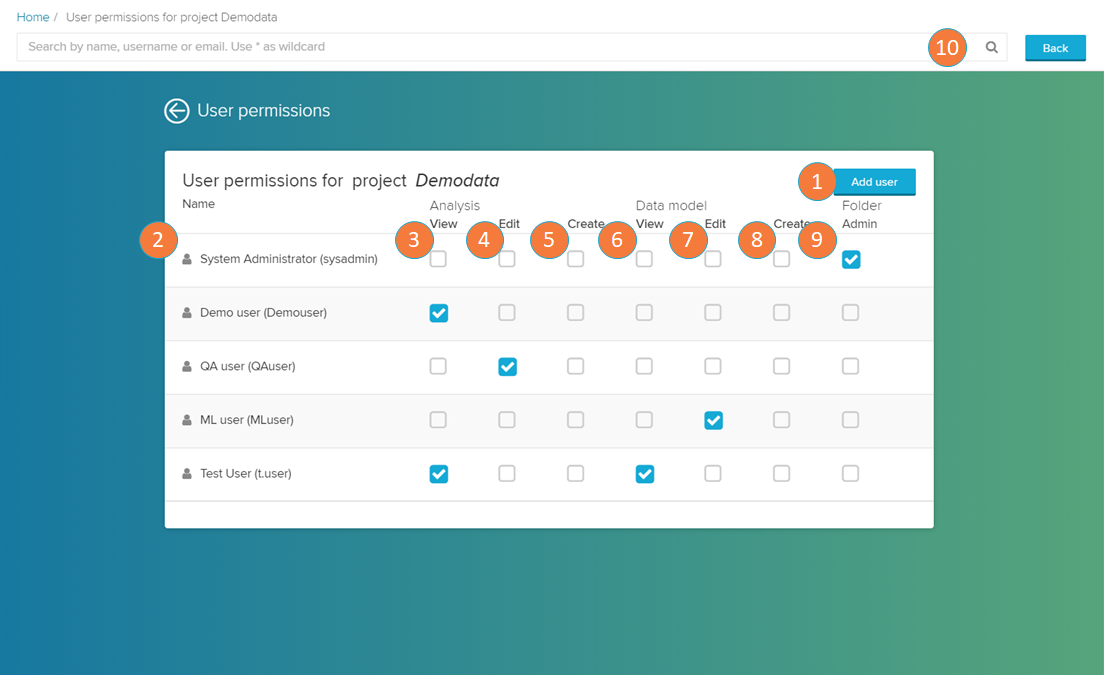Open the Home breadcrumb link
Screen dimensions: 1104x675
point(33,17)
